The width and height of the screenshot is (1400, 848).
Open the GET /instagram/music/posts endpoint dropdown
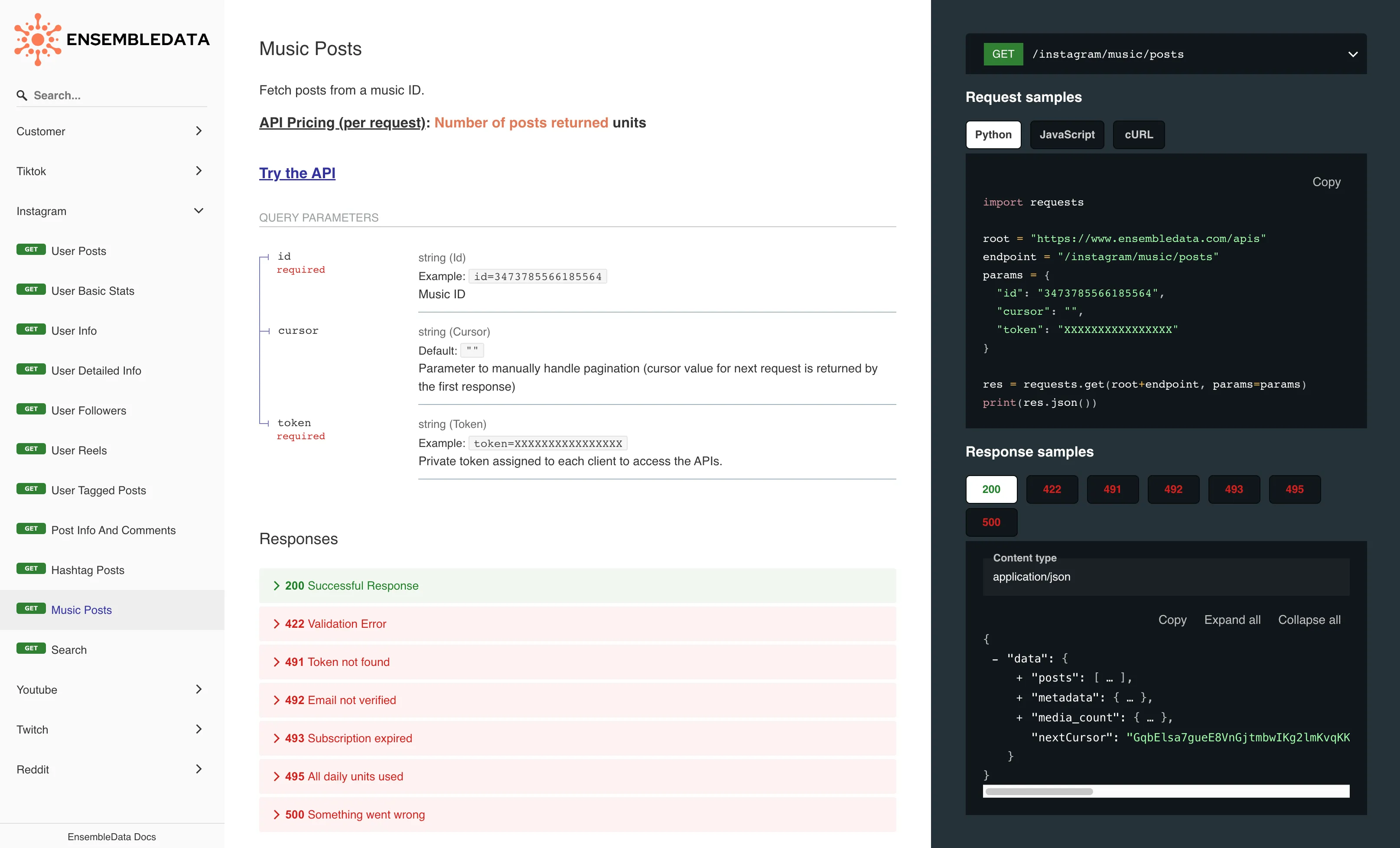tap(1166, 54)
